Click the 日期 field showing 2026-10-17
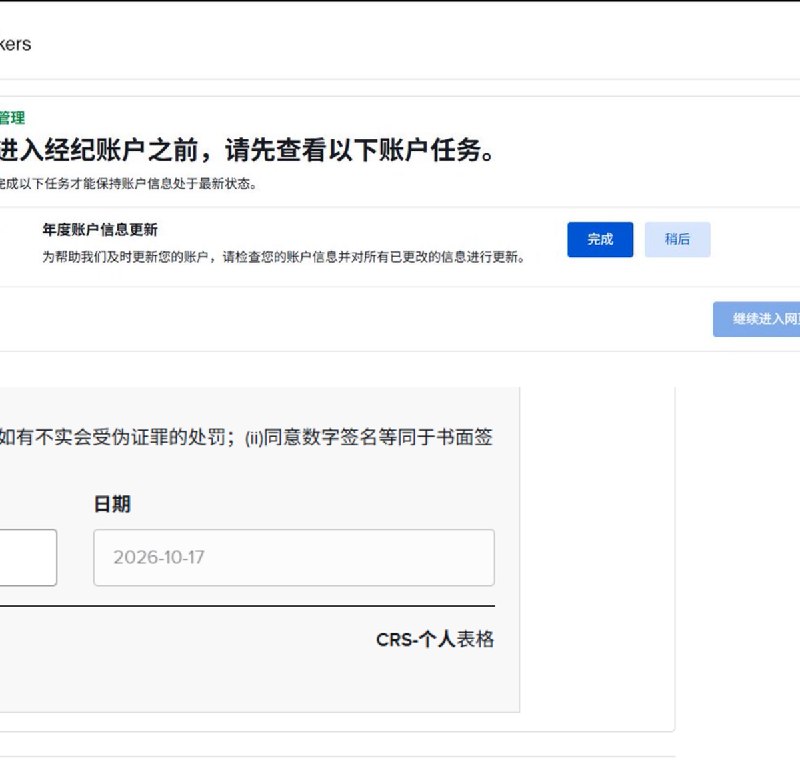 click(x=294, y=557)
